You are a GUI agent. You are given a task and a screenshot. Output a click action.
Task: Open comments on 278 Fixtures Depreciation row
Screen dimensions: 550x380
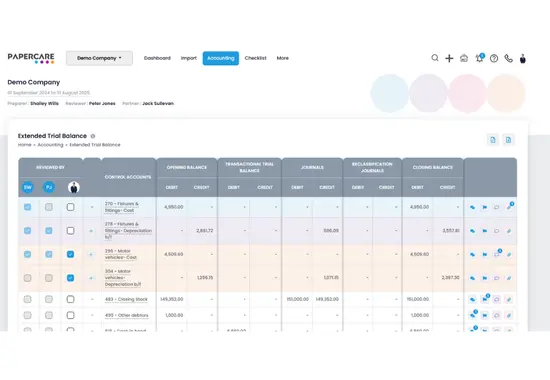pyautogui.click(x=496, y=231)
